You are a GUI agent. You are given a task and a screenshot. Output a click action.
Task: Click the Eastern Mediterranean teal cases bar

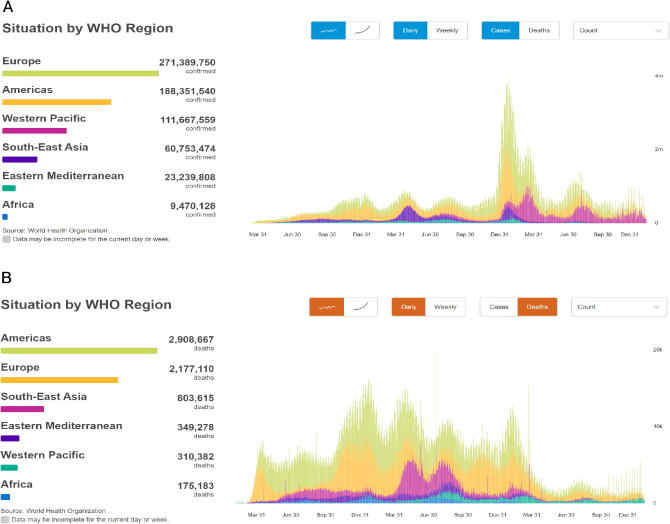pyautogui.click(x=9, y=188)
